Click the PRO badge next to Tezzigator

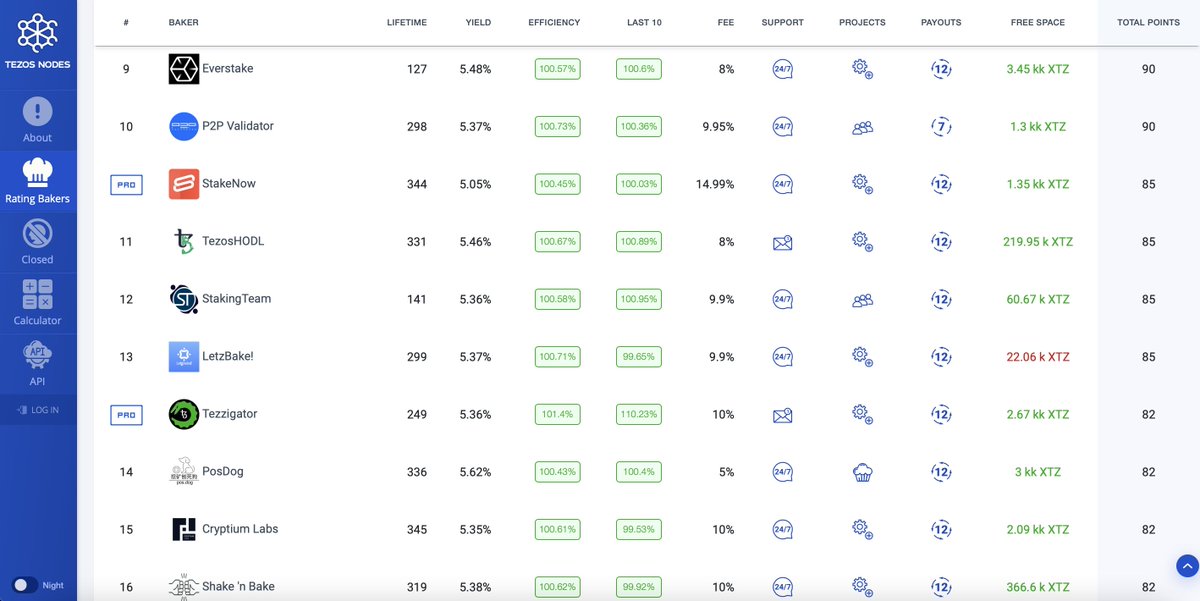[x=126, y=415]
